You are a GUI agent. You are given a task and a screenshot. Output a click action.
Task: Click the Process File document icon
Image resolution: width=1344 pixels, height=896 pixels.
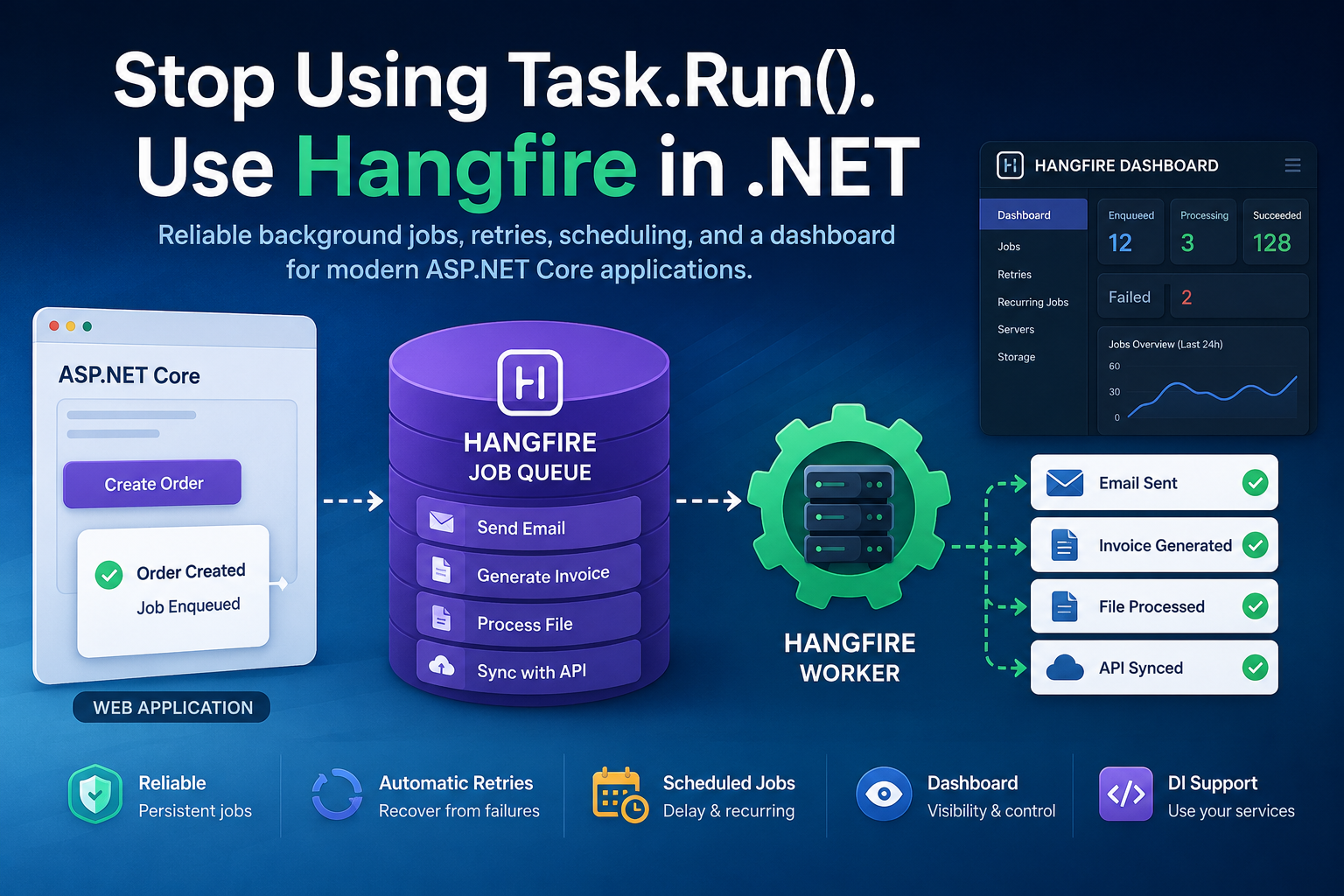click(x=442, y=619)
